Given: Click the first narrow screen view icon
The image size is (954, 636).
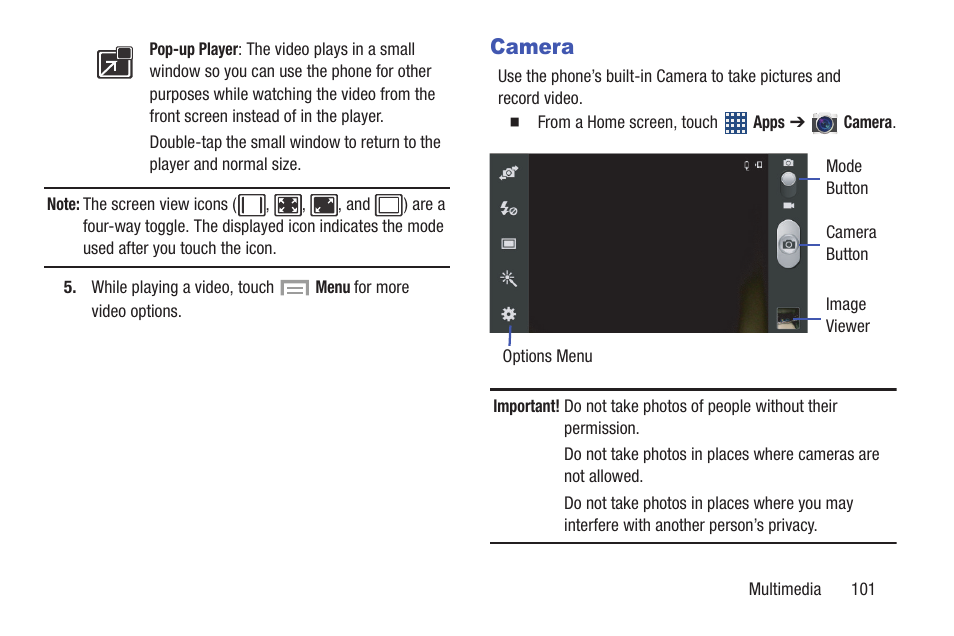Looking at the screenshot, I should (x=252, y=205).
